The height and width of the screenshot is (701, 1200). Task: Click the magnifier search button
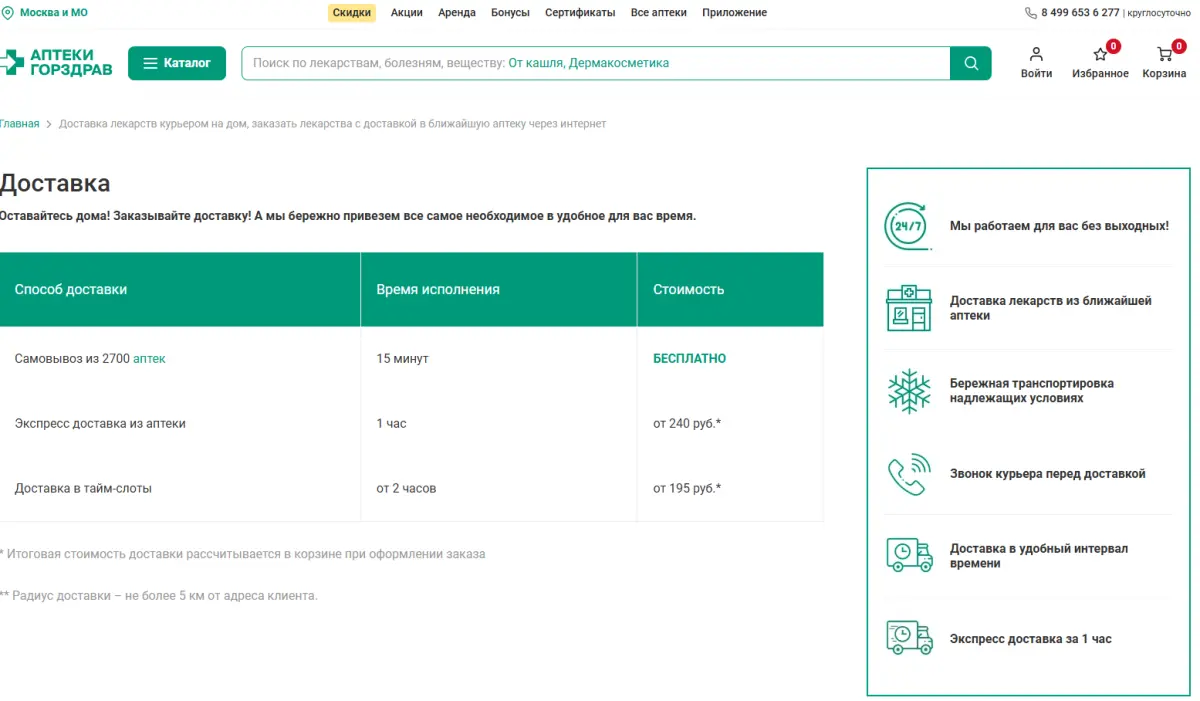[971, 63]
